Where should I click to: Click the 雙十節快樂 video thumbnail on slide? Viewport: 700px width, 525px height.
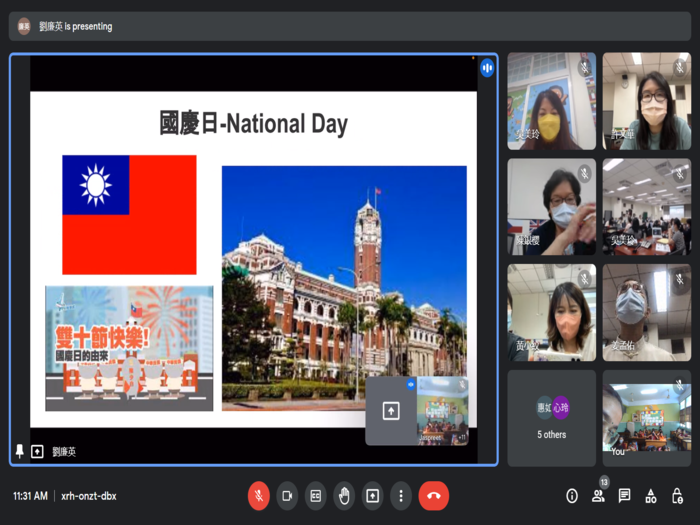click(129, 348)
